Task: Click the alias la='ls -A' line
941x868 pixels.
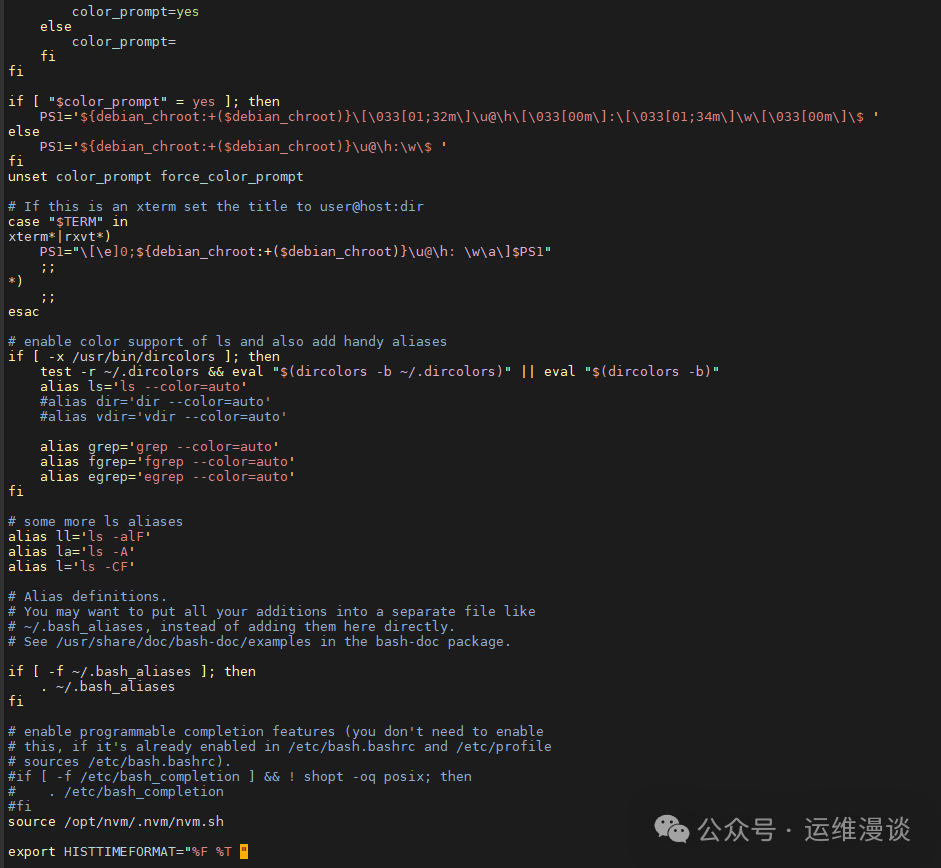Action: coord(71,551)
